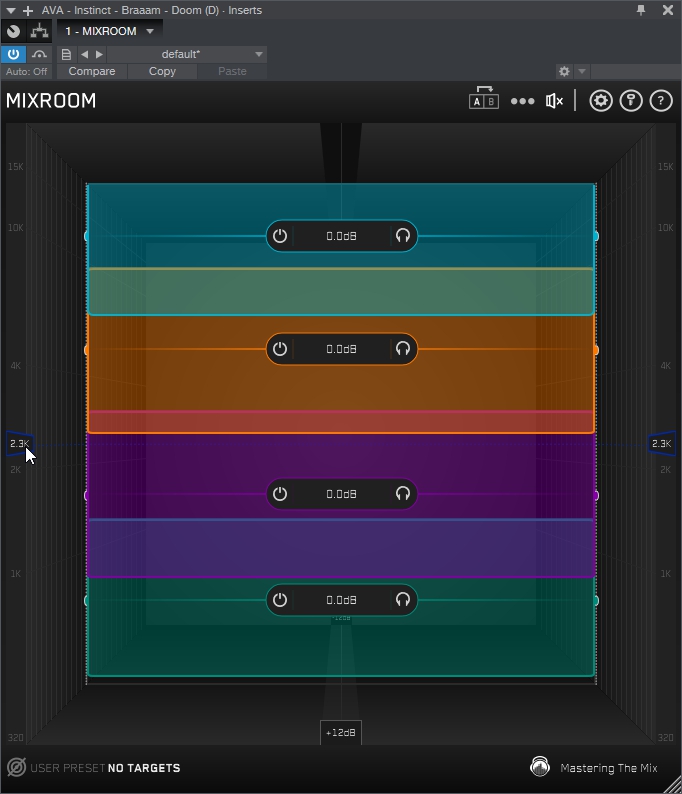Open the three-dots presets menu
The width and height of the screenshot is (682, 794).
coord(523,101)
